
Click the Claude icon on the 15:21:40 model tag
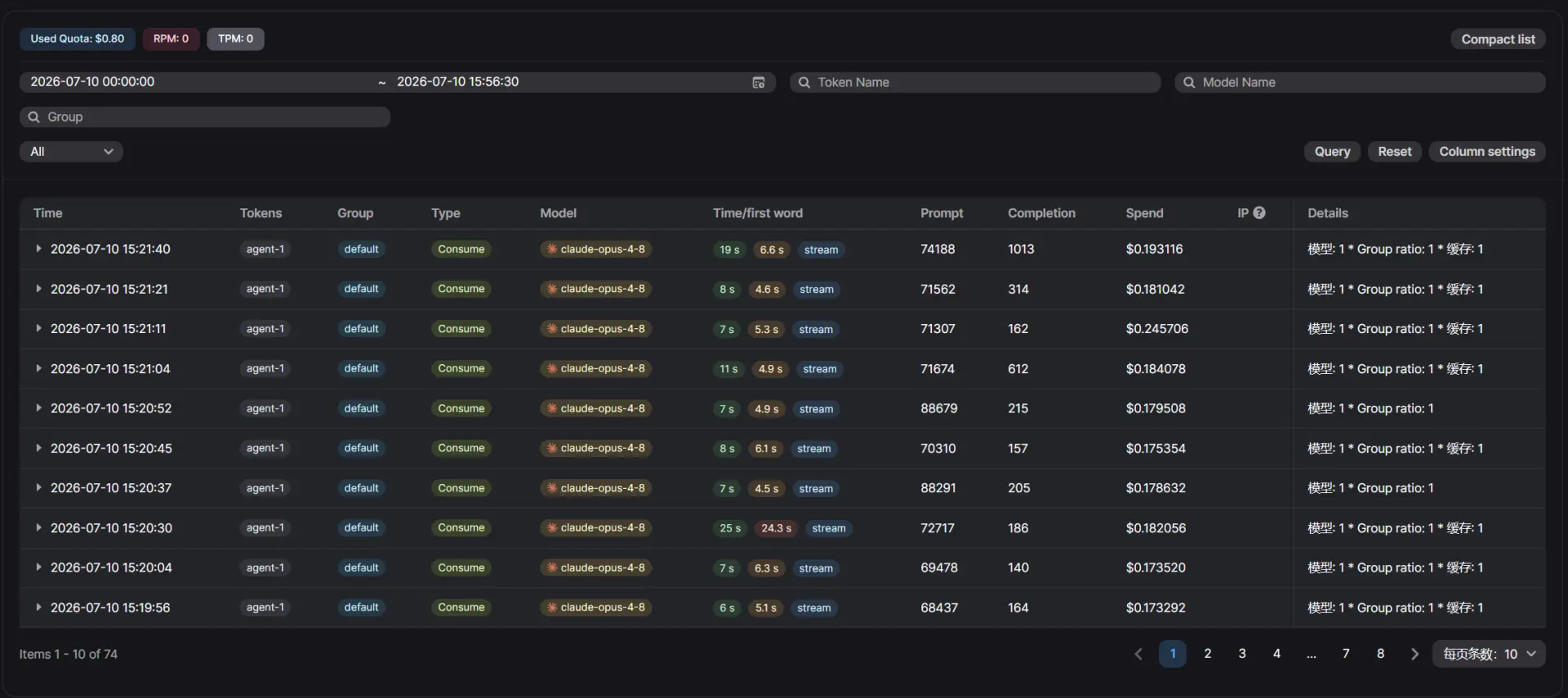552,249
